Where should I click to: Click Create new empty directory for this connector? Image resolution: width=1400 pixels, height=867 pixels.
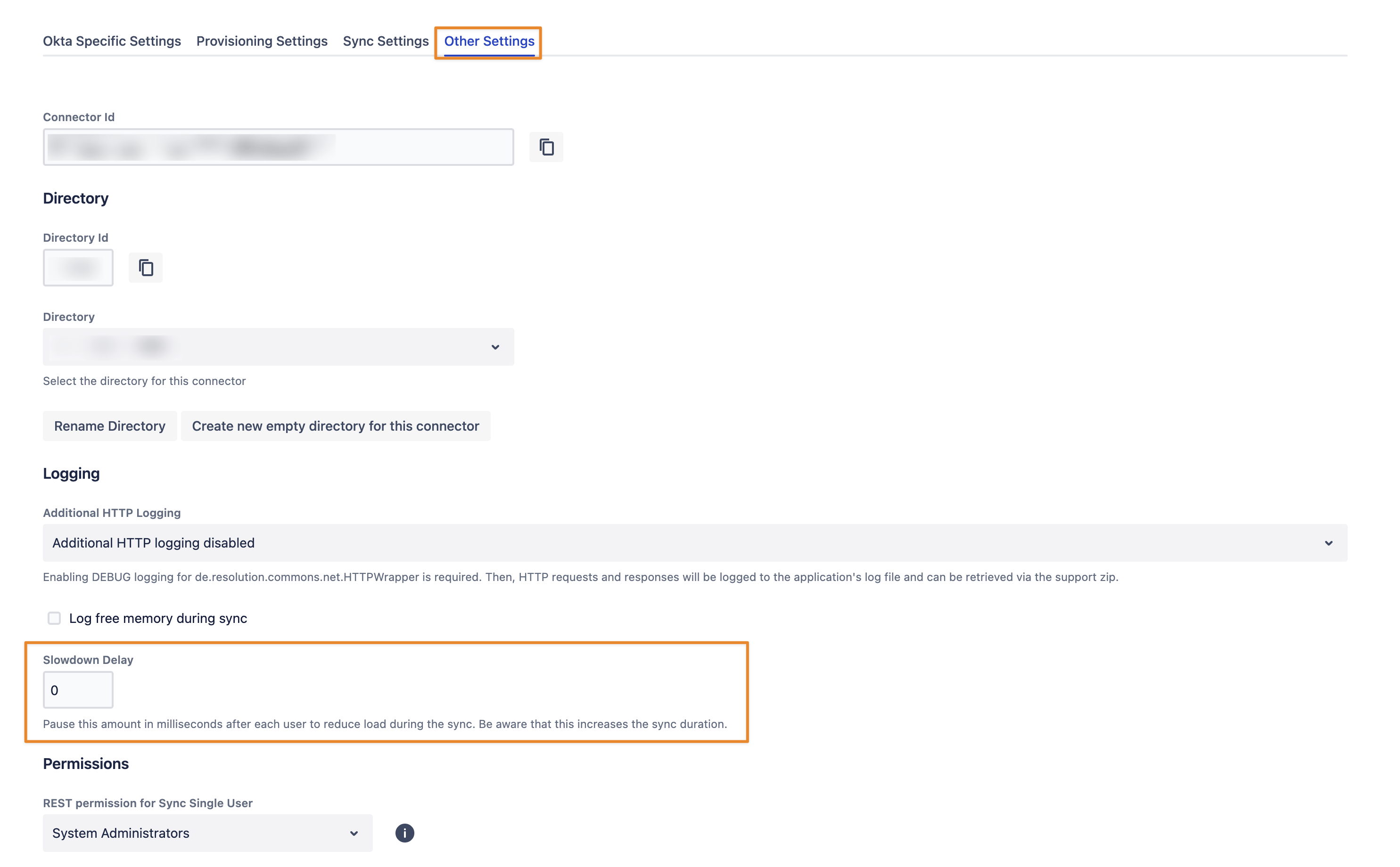click(335, 426)
